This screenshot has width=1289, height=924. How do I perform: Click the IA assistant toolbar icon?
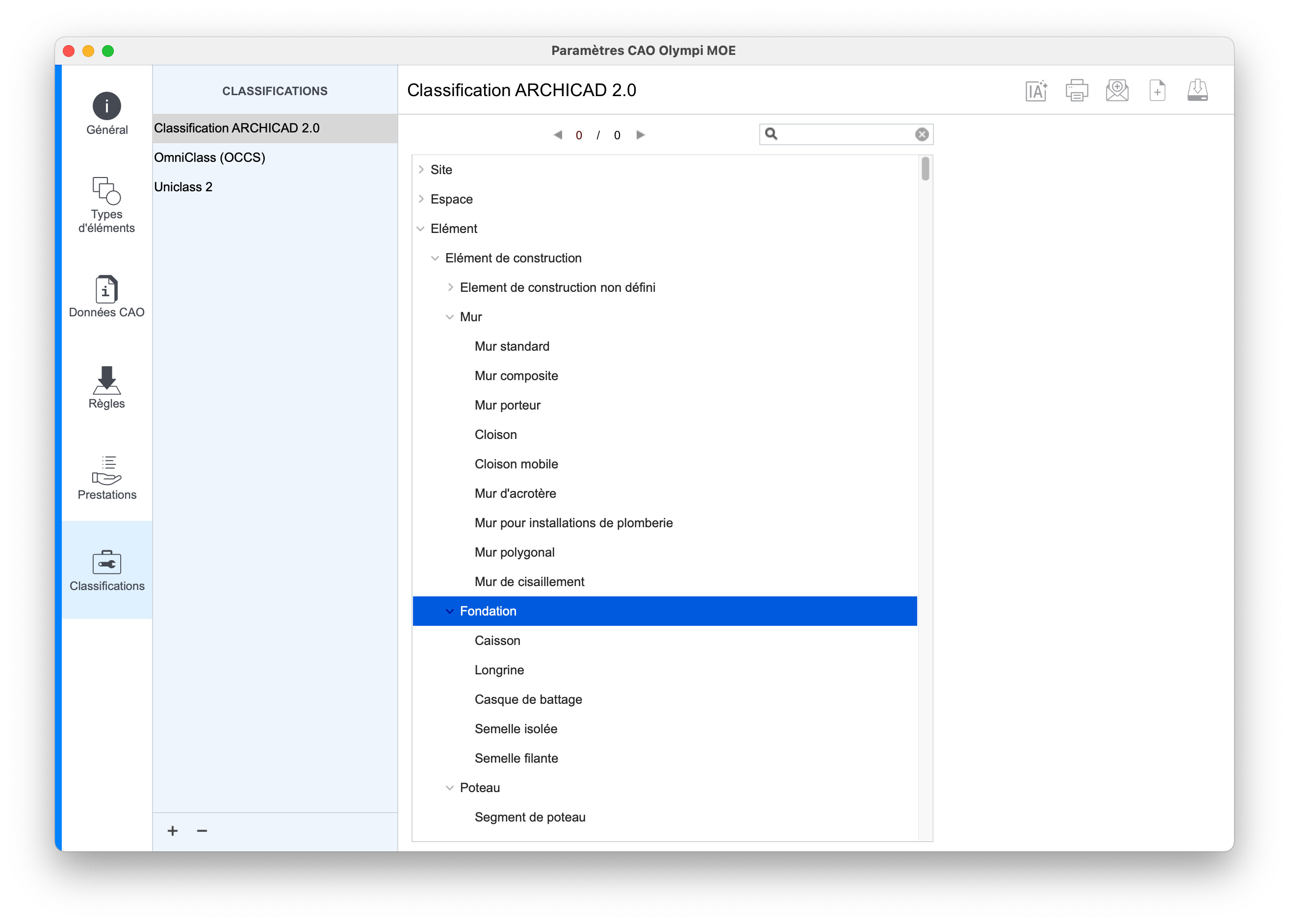1036,90
